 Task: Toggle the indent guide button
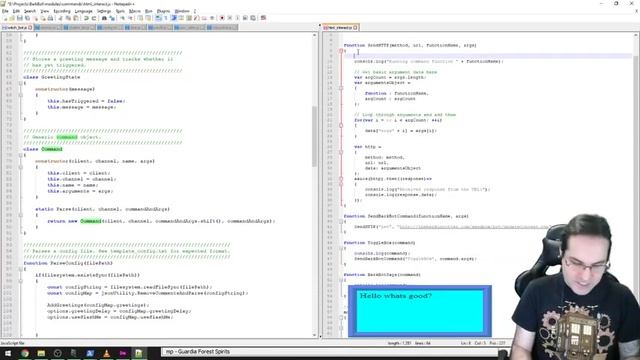click(173, 18)
